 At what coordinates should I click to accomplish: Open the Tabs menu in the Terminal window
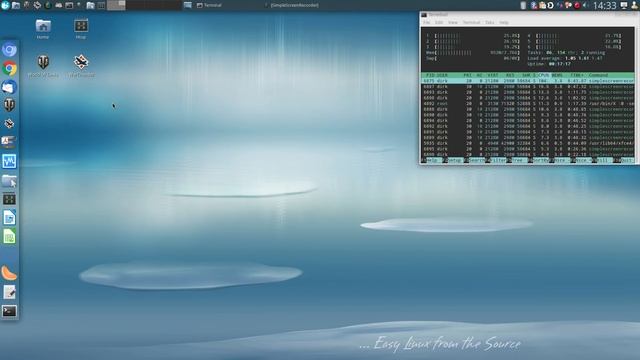point(489,22)
